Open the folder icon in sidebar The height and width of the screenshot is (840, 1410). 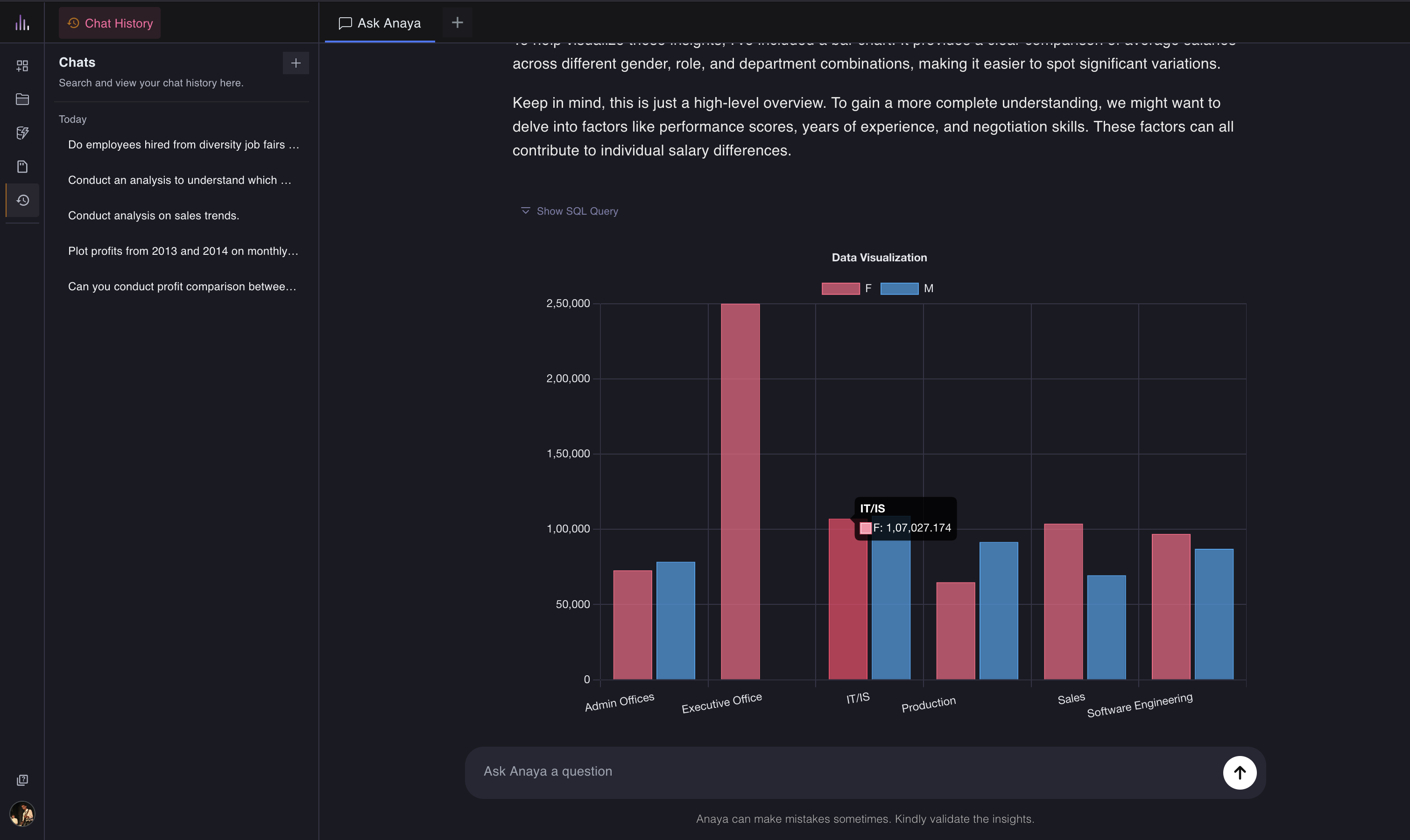point(22,99)
